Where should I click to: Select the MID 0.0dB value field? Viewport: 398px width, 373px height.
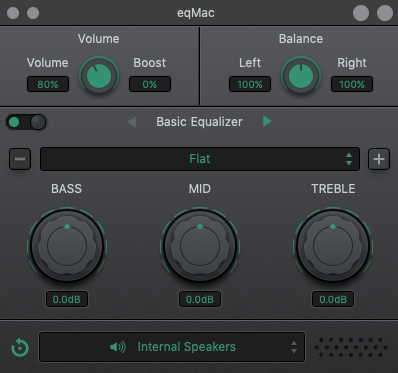point(200,299)
